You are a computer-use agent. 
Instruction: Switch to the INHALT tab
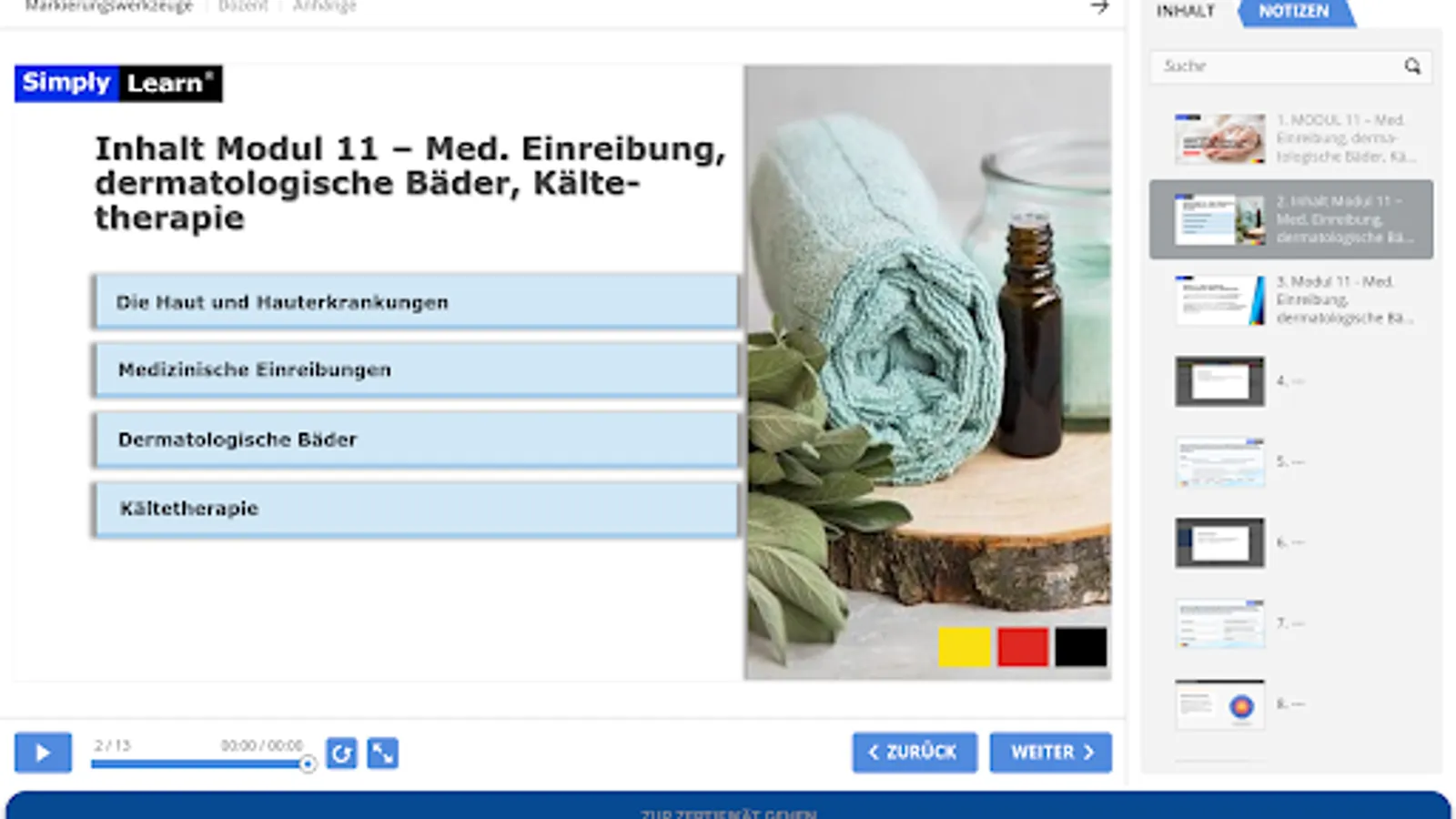click(1185, 12)
